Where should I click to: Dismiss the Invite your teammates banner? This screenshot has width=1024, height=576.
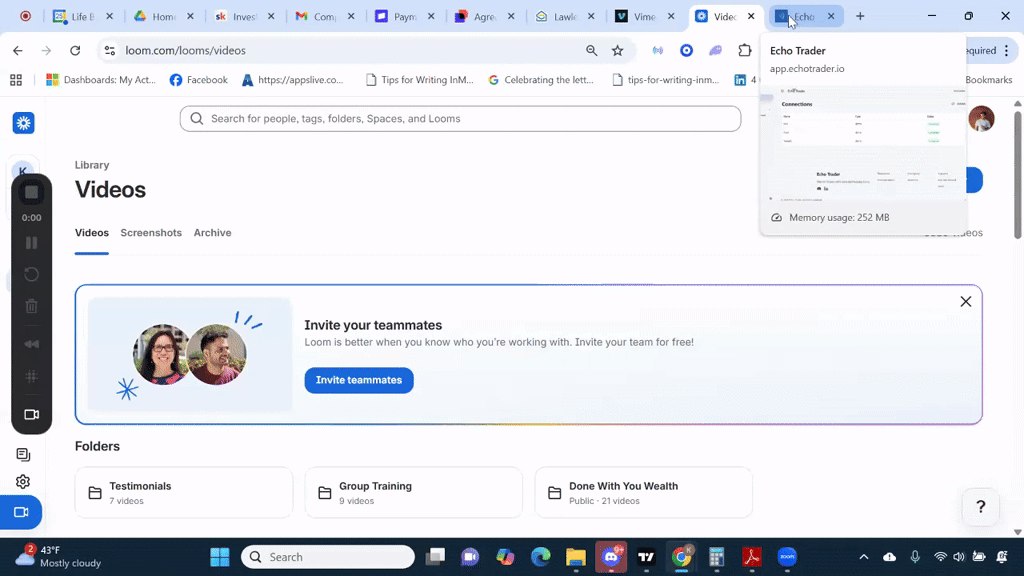[x=965, y=302]
